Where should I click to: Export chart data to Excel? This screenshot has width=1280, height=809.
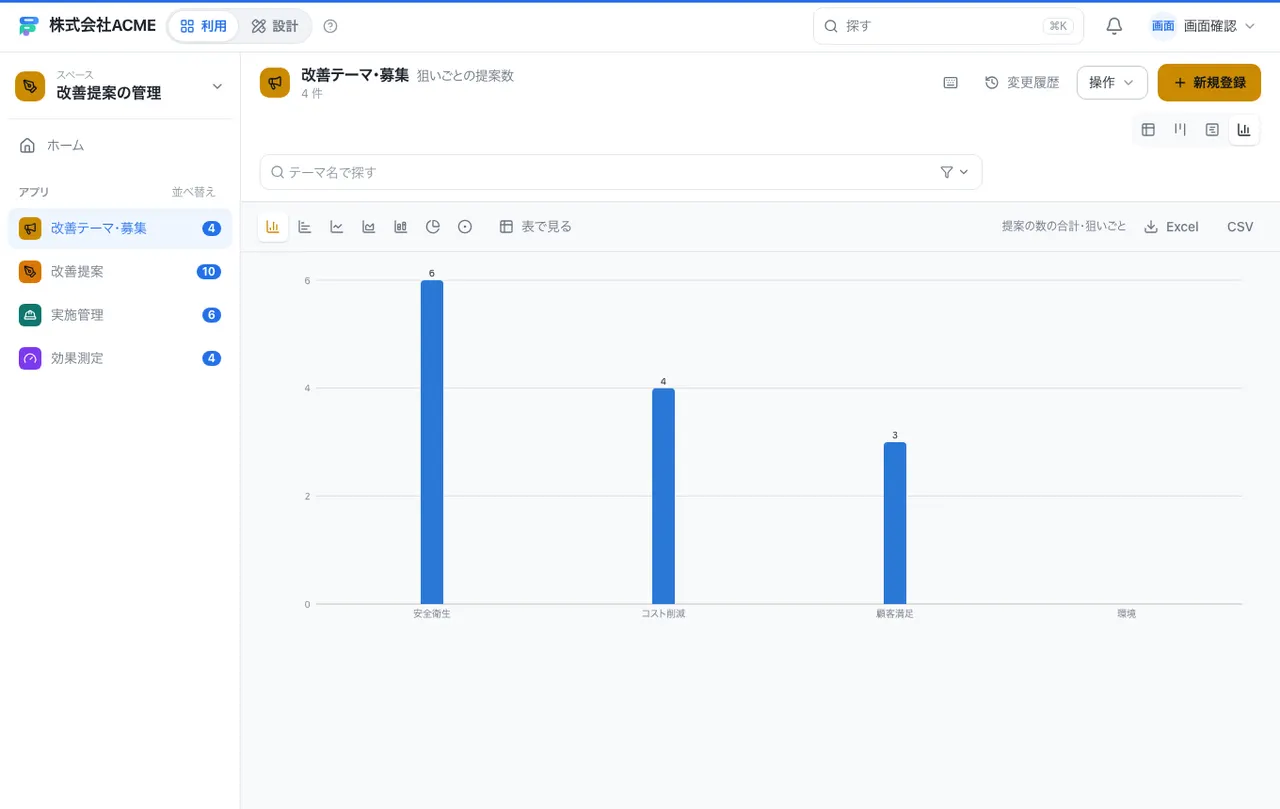[x=1171, y=227]
